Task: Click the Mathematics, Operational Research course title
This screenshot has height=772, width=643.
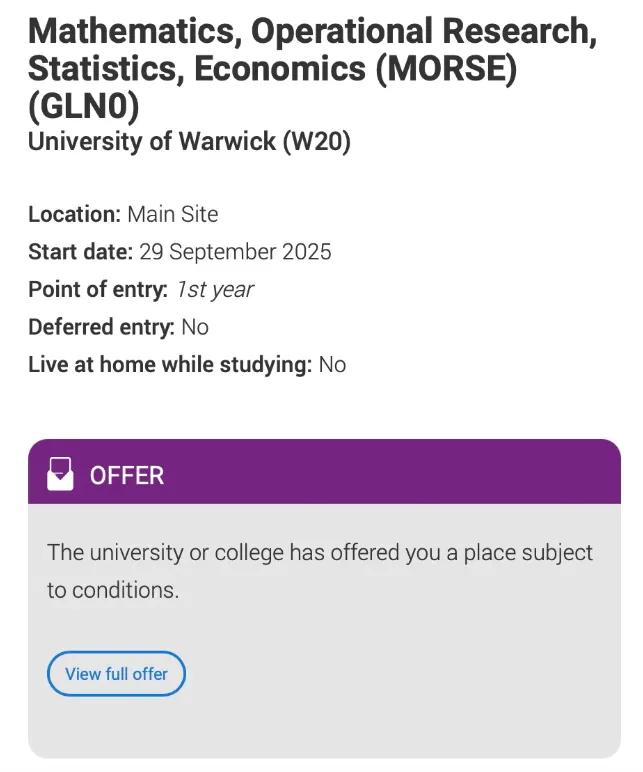Action: 312,68
